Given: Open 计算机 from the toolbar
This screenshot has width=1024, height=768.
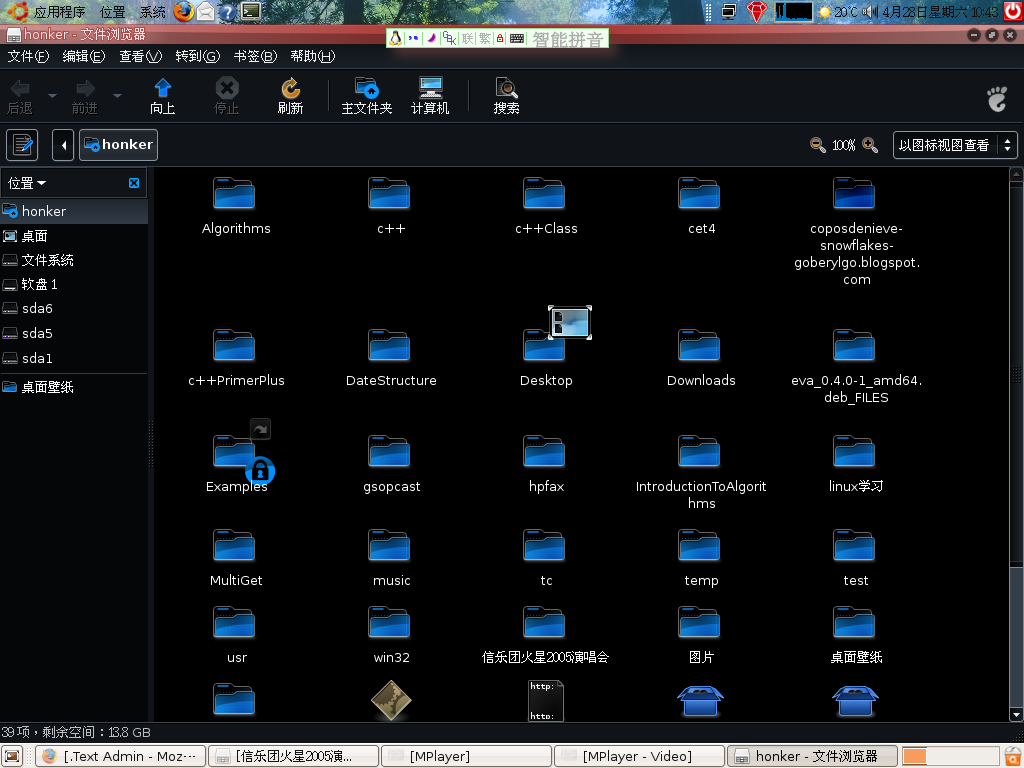Looking at the screenshot, I should [430, 96].
